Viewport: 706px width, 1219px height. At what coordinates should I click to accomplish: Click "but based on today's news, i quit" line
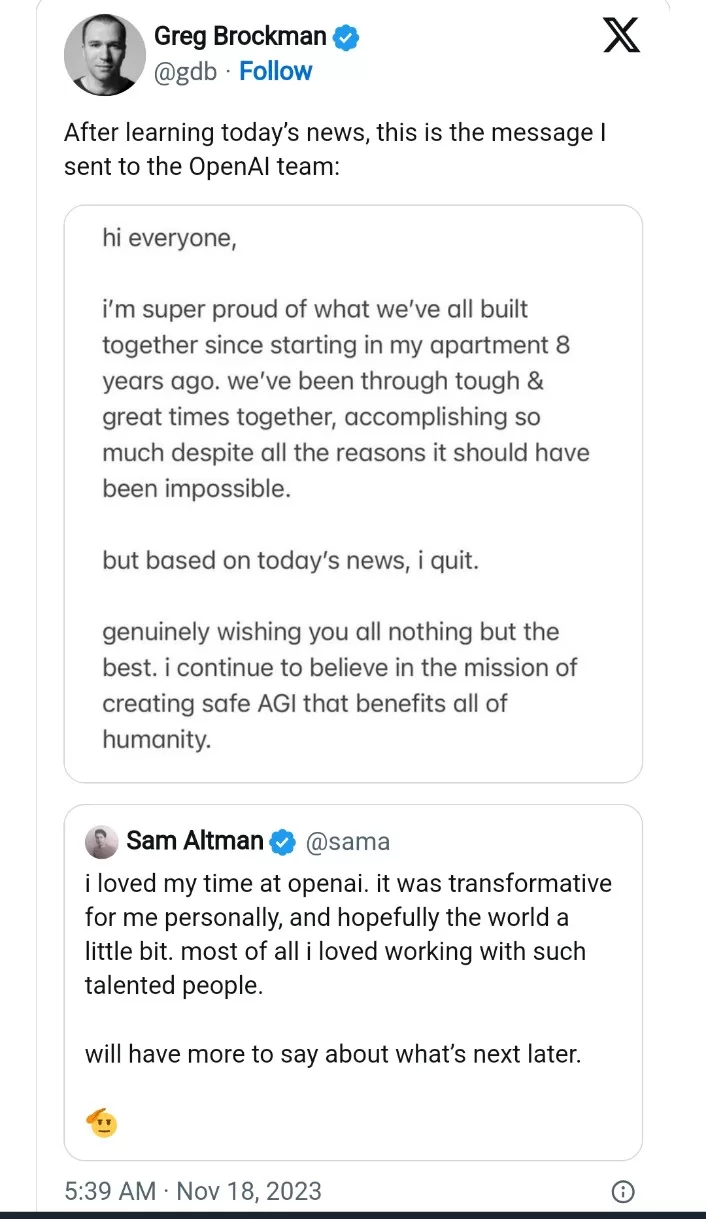pos(290,560)
